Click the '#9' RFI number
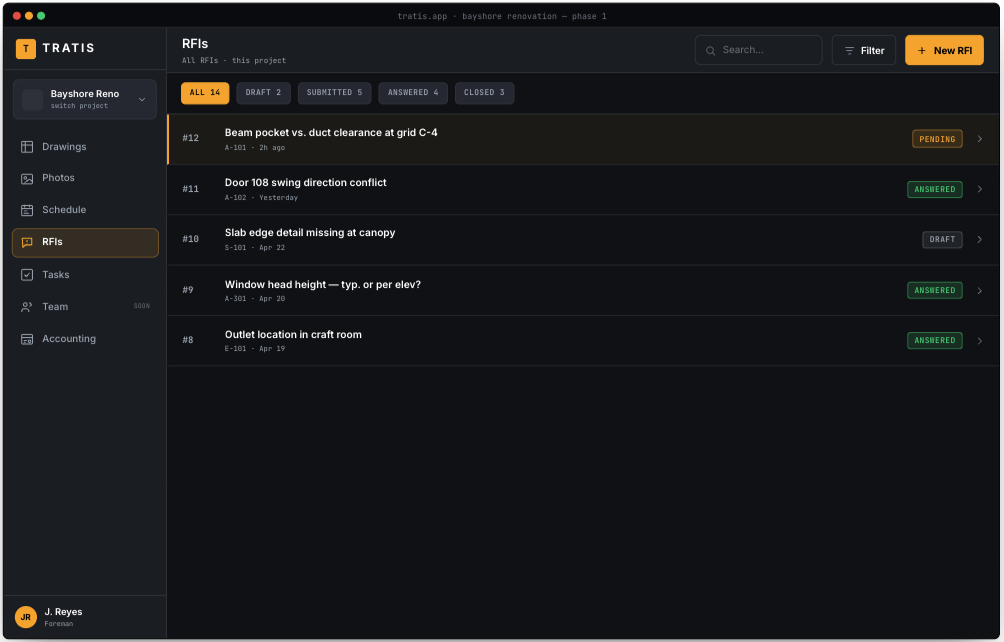Viewport: 1004px width, 642px height. [188, 290]
